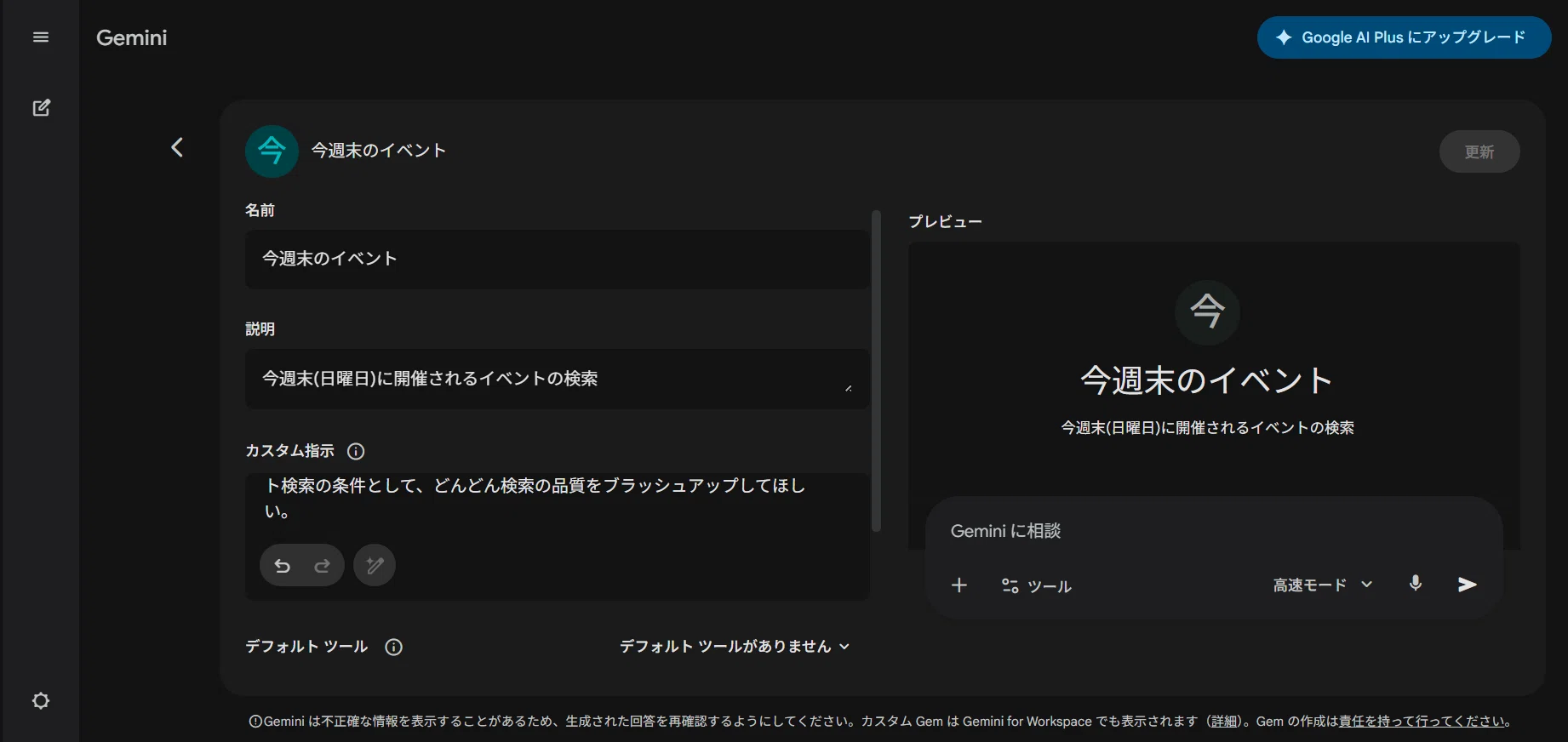This screenshot has height=742, width=1568.
Task: Click the 名前 input field
Action: [558, 259]
